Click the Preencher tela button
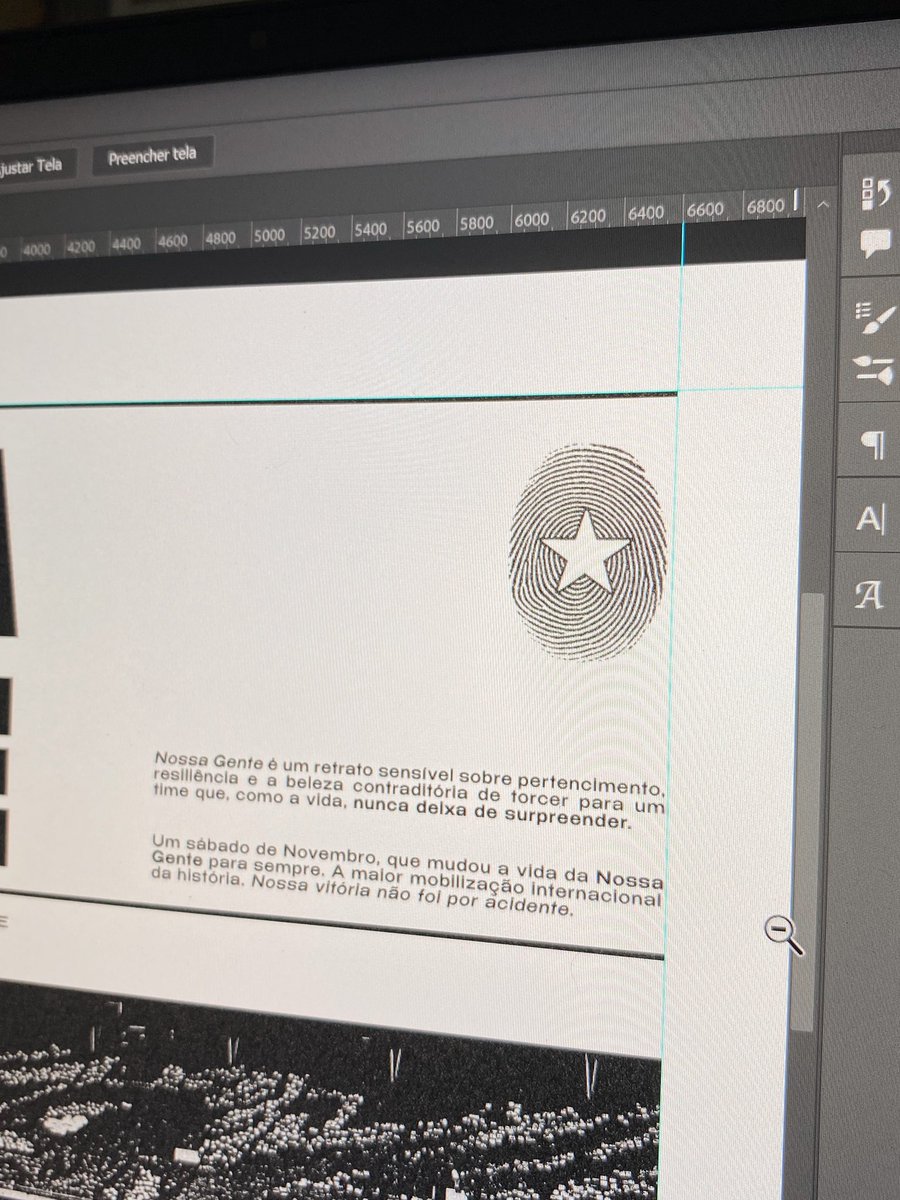Screen dimensions: 900x1200 tap(152, 156)
